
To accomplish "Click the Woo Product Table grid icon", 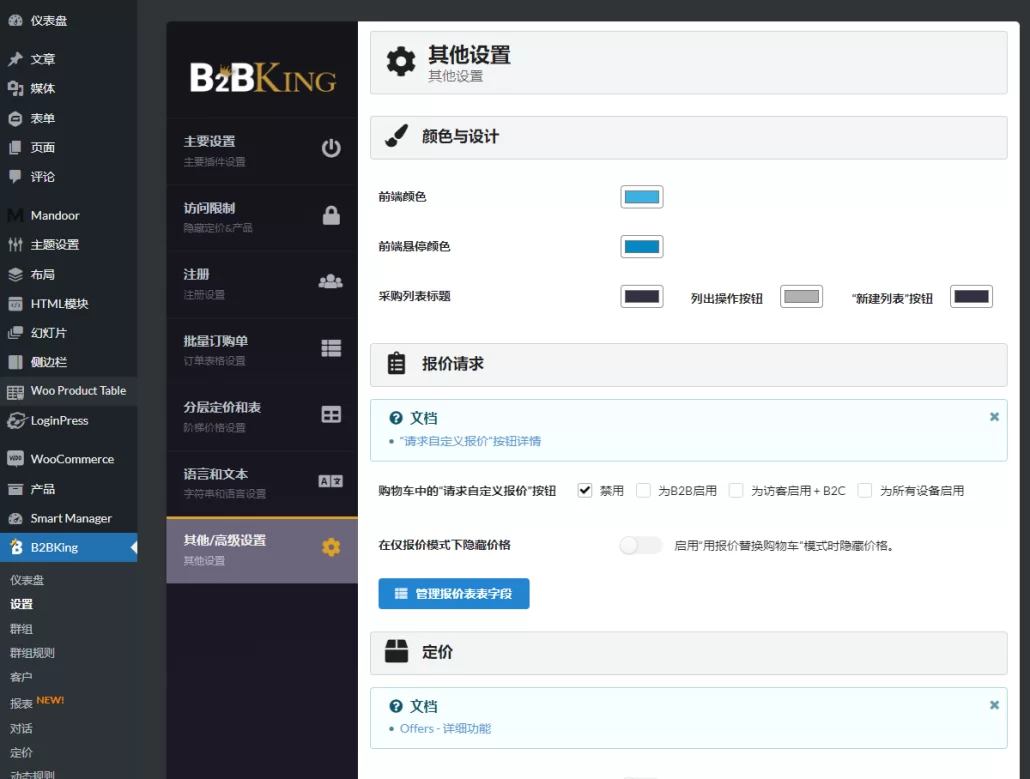I will click(x=15, y=392).
